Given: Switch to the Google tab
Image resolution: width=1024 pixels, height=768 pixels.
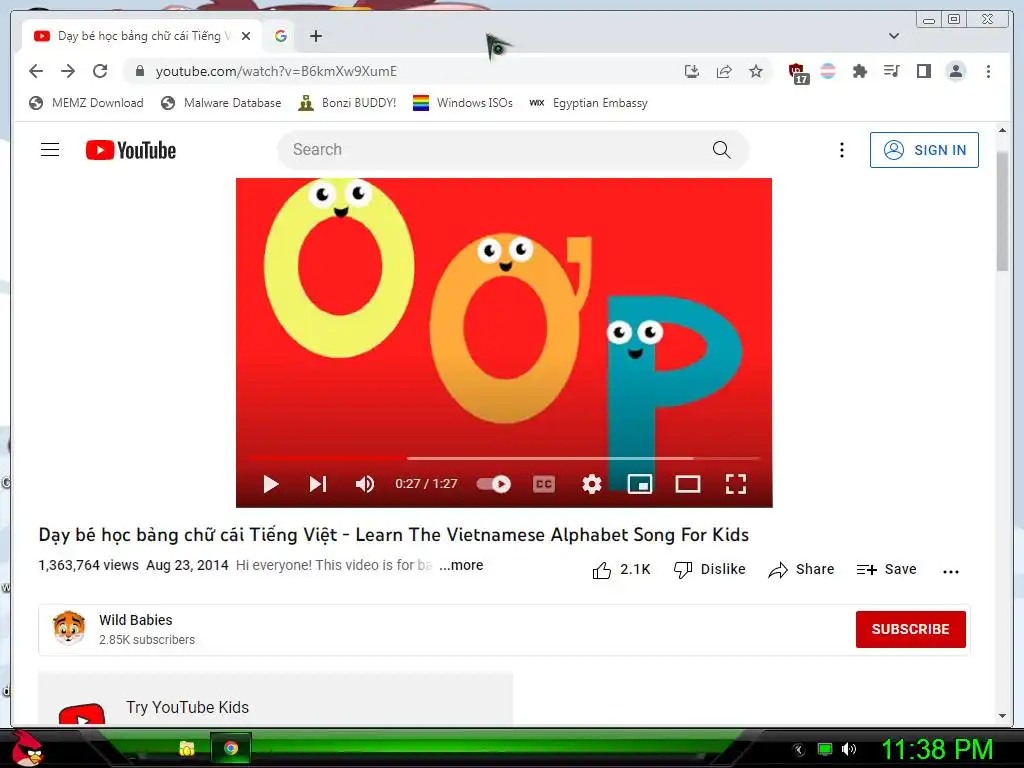Looking at the screenshot, I should 281,36.
